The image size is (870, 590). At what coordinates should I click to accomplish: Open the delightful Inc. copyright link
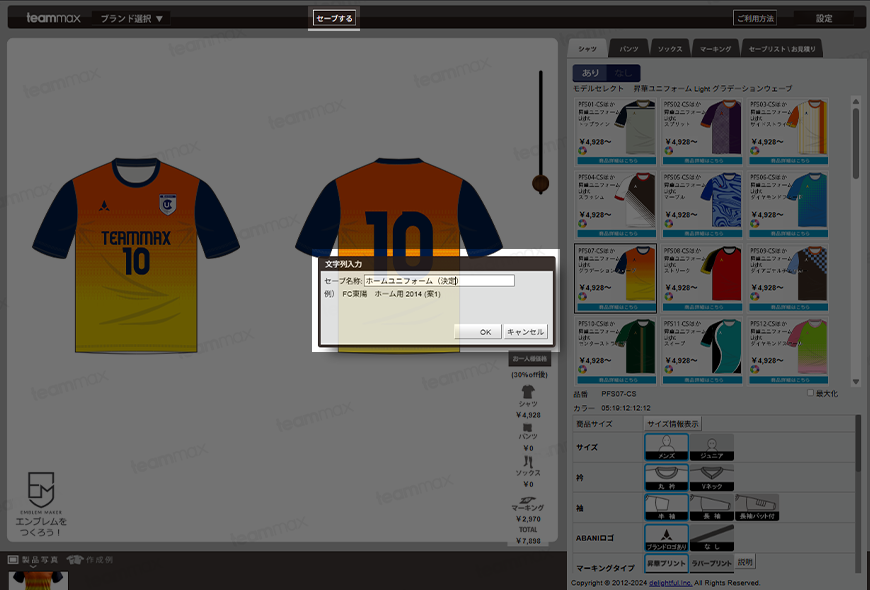[x=670, y=583]
